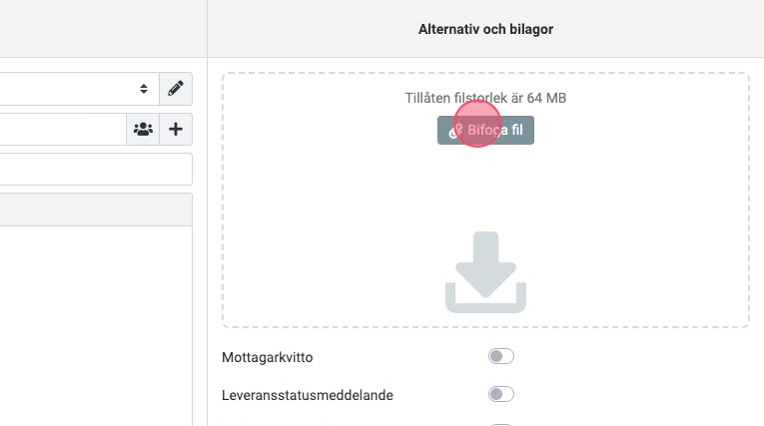
Task: Expand the select arrows beside the pencil
Action: click(x=144, y=89)
